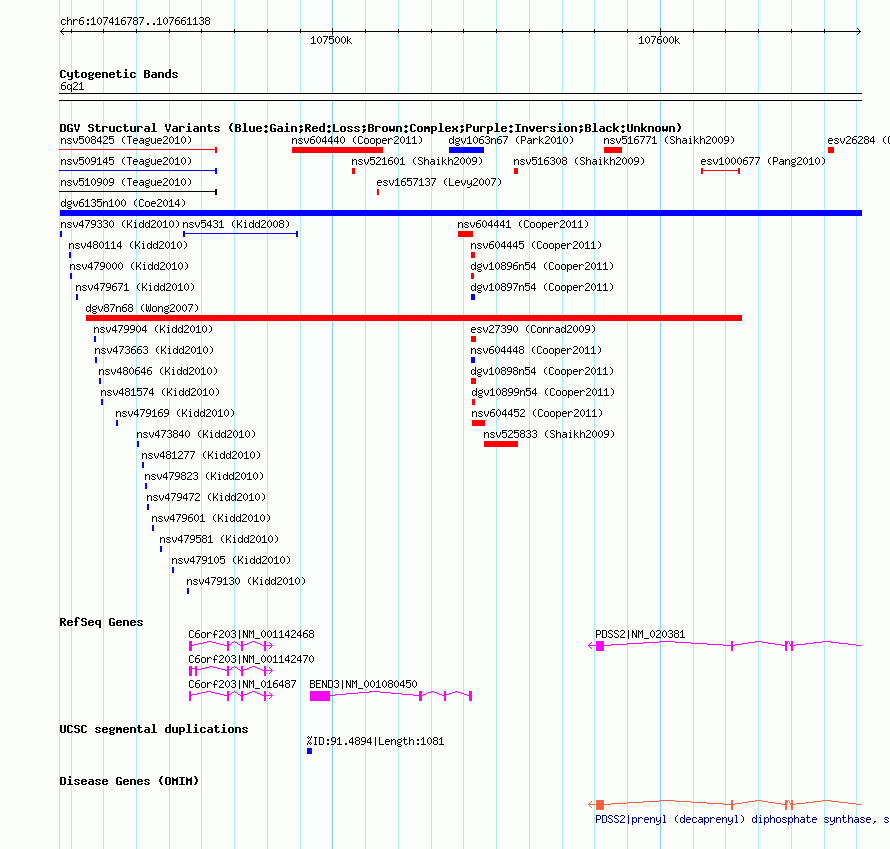This screenshot has height=849, width=890.
Task: Click the orange PDSS2 OMIM gene exon block
Action: (x=600, y=805)
